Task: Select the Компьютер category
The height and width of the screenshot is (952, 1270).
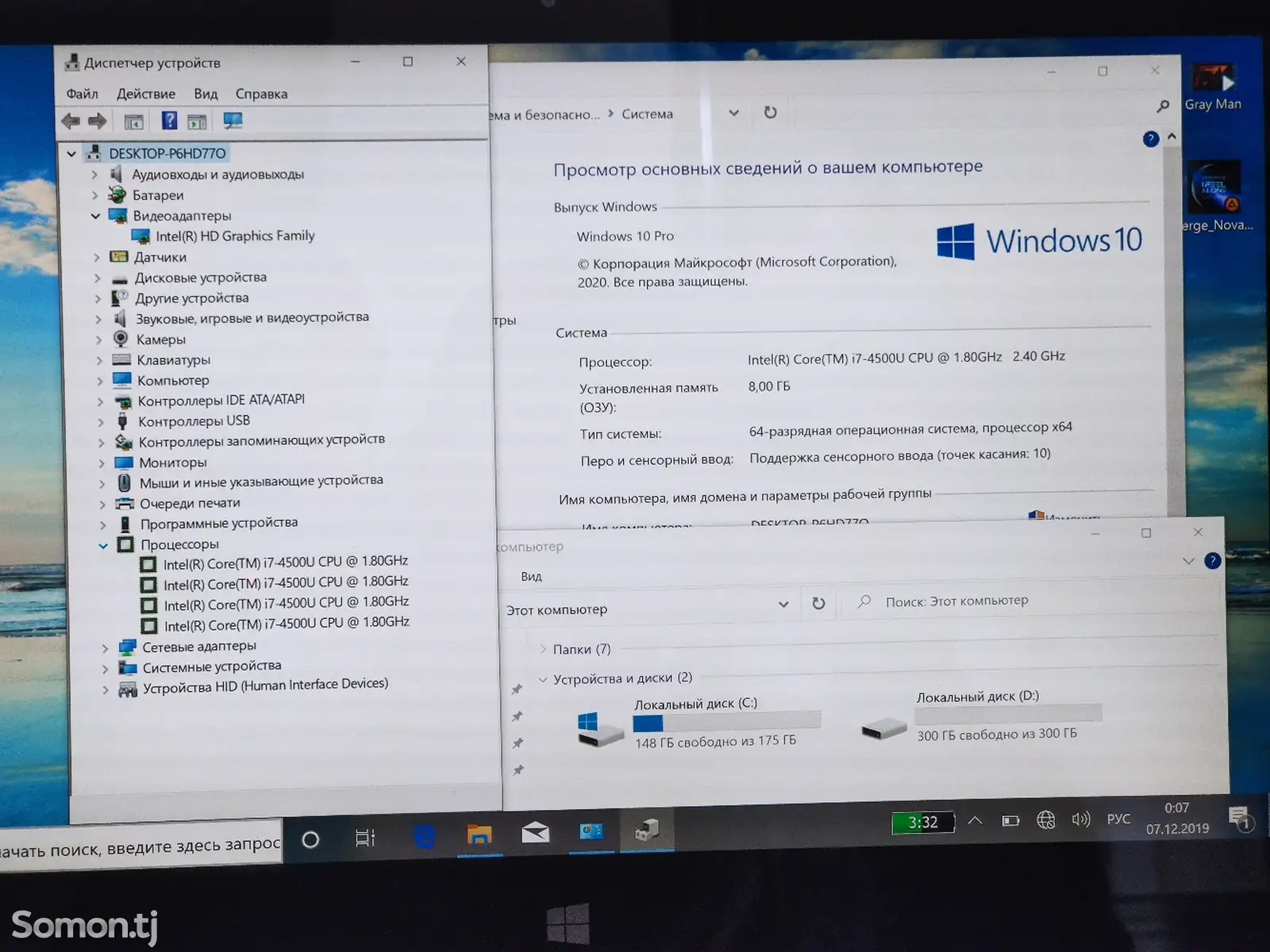Action: 173,381
